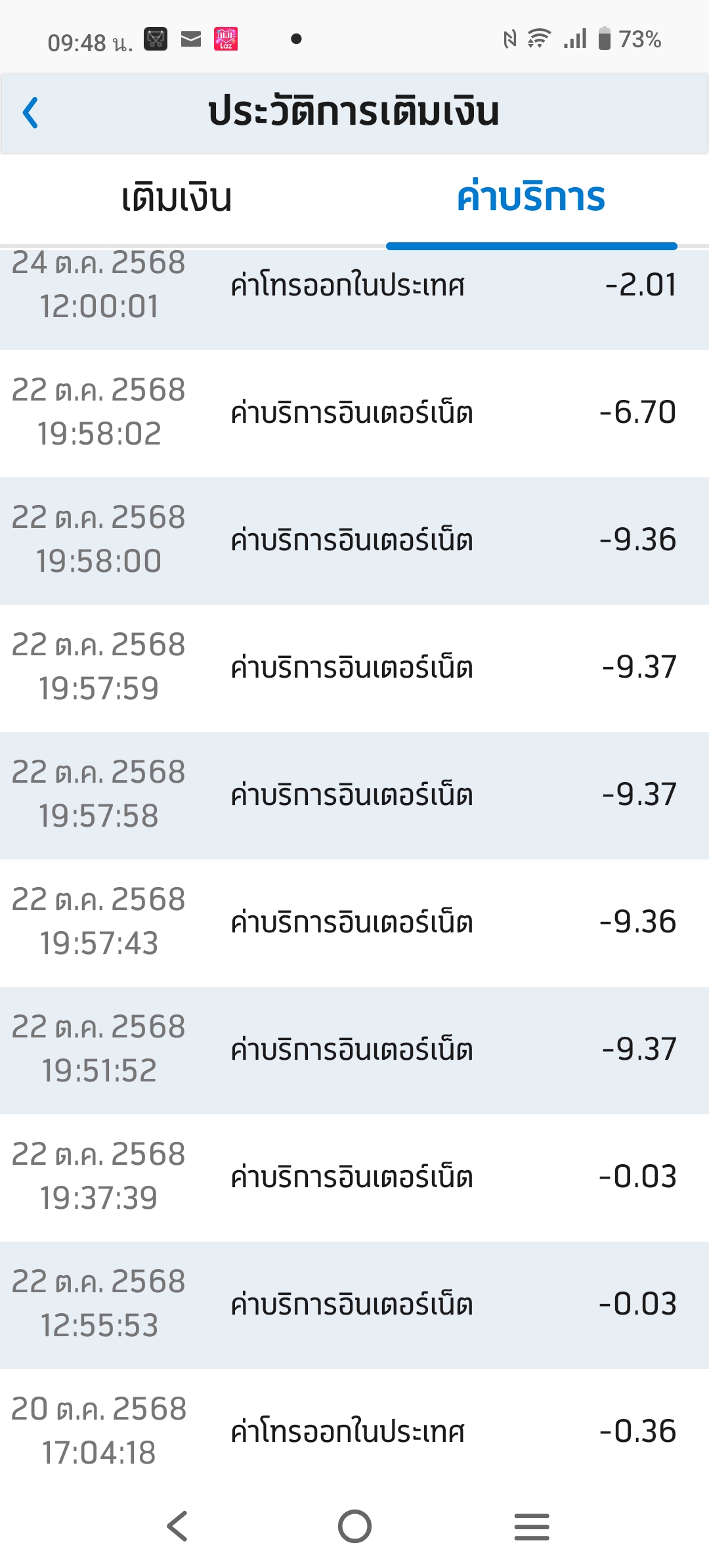
Task: Open the -2.01 domestic call charge entry
Action: click(354, 286)
